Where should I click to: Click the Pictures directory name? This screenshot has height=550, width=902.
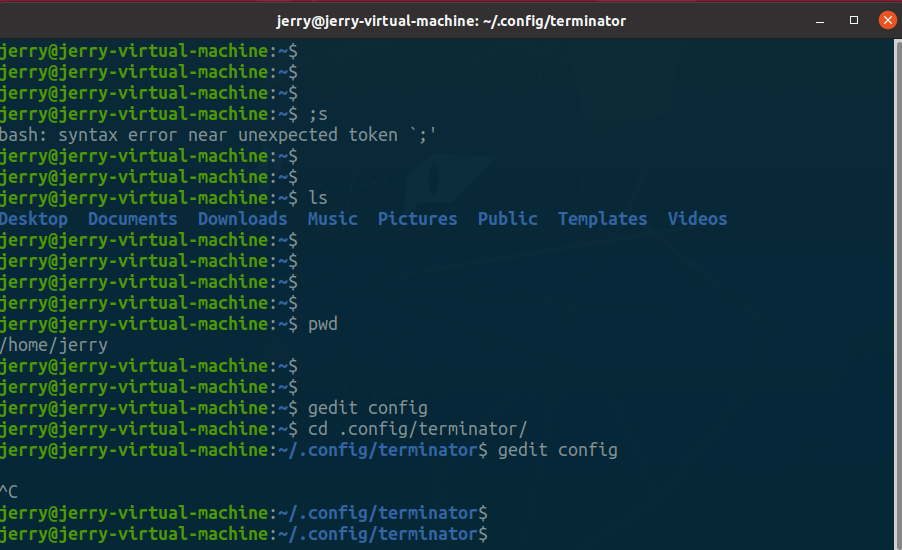417,219
